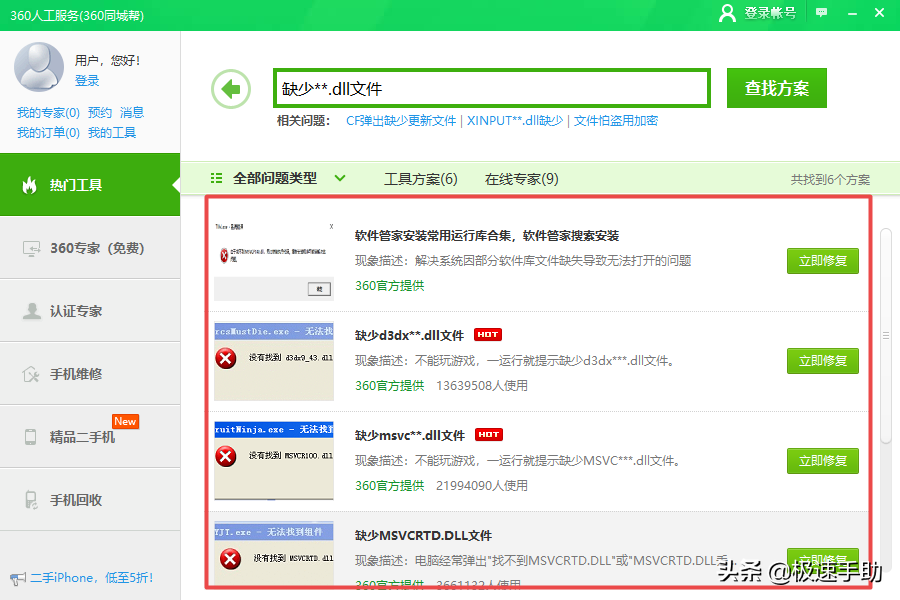Click the megaphone icon near 二手iPhone ad
Viewport: 900px width, 600px height.
18,578
